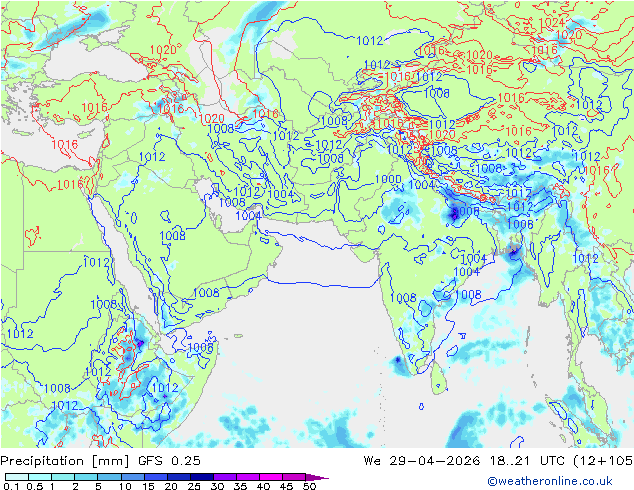Select the violet 30 to 35 swatch
634x490 pixels.
pos(225,477)
